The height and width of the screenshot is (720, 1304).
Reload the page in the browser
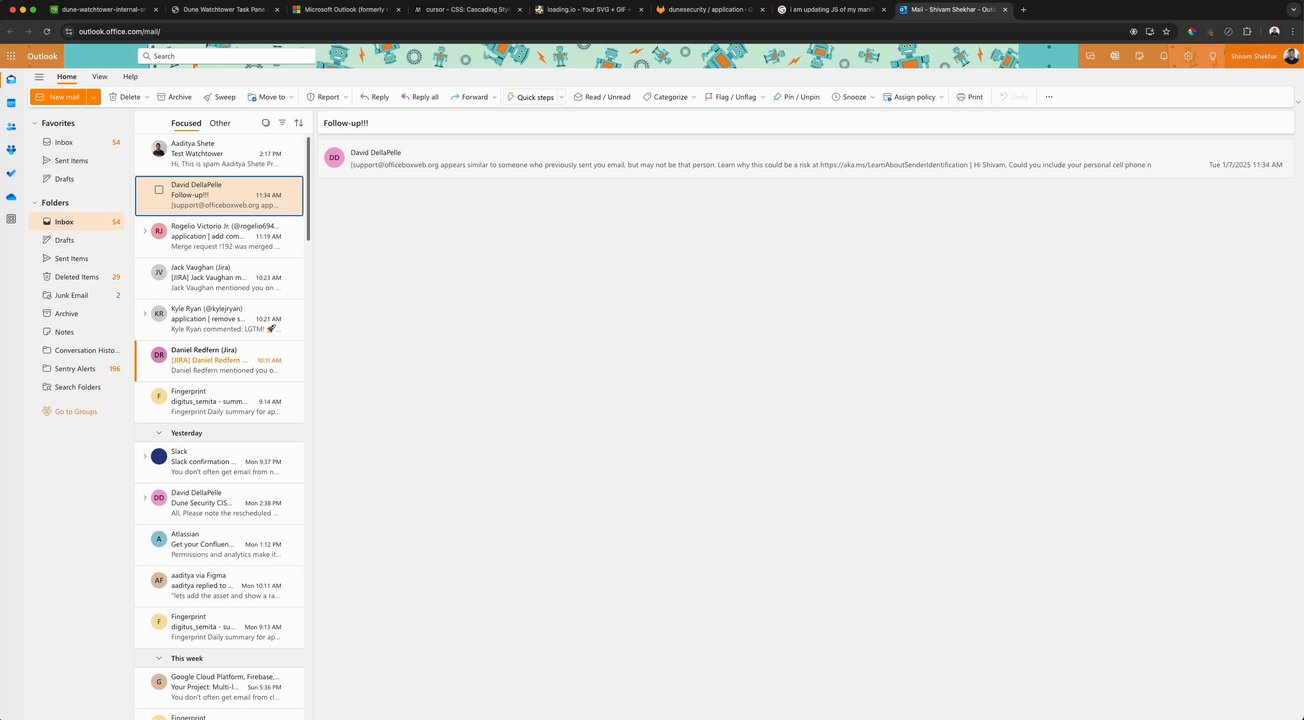(x=46, y=31)
